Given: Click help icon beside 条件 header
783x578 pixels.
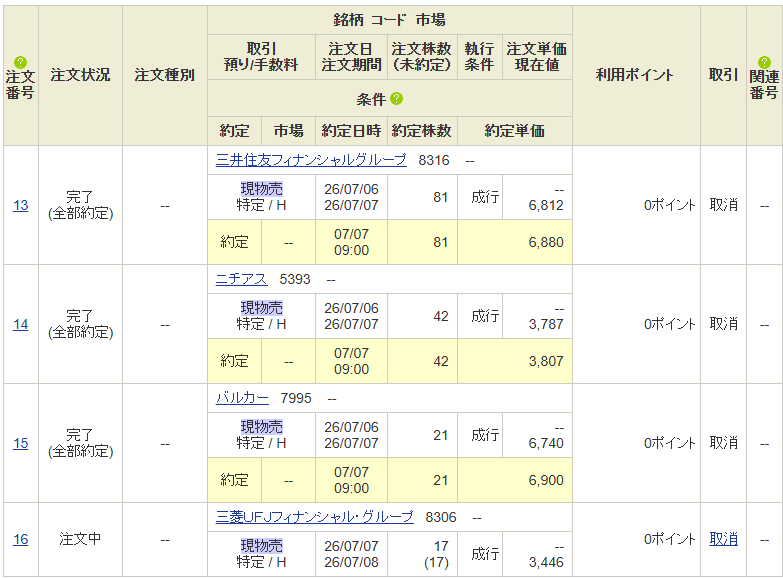Looking at the screenshot, I should (x=396, y=99).
